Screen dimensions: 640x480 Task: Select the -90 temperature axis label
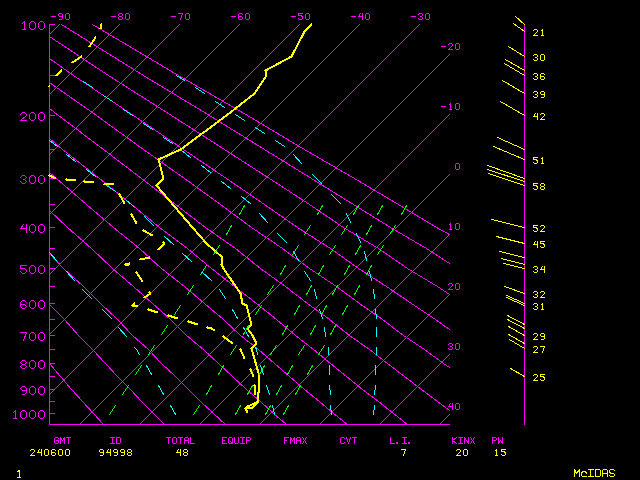(x=60, y=16)
